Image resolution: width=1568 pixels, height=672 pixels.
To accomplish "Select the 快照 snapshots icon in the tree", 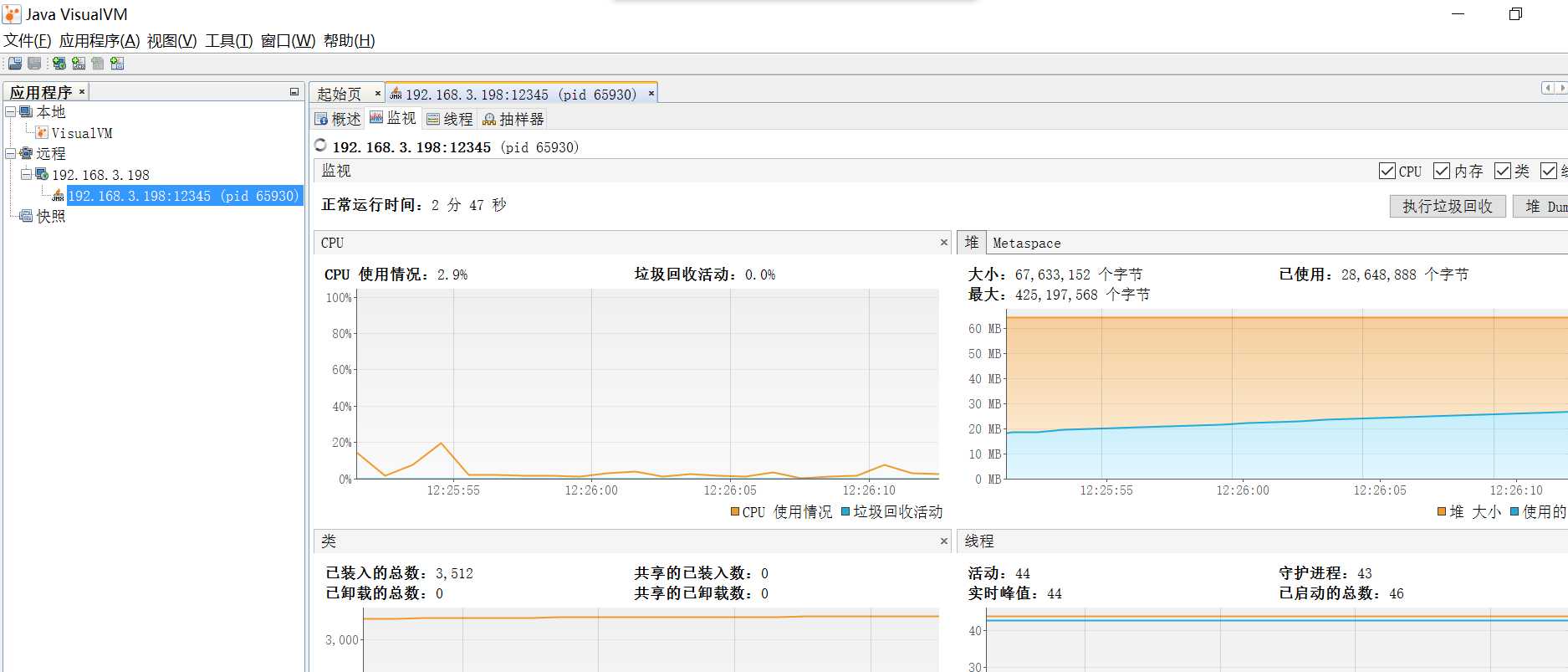I will (x=27, y=216).
